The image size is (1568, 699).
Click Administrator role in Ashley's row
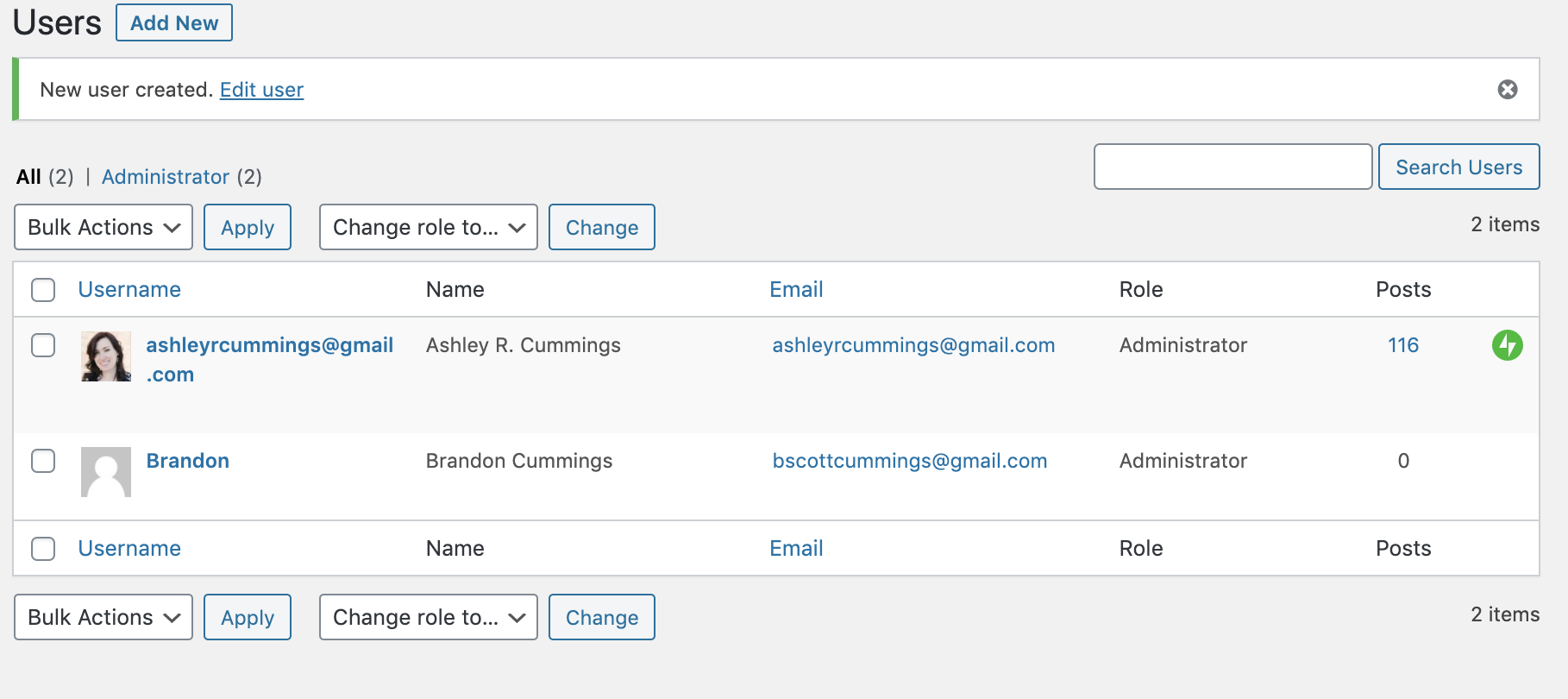1183,345
